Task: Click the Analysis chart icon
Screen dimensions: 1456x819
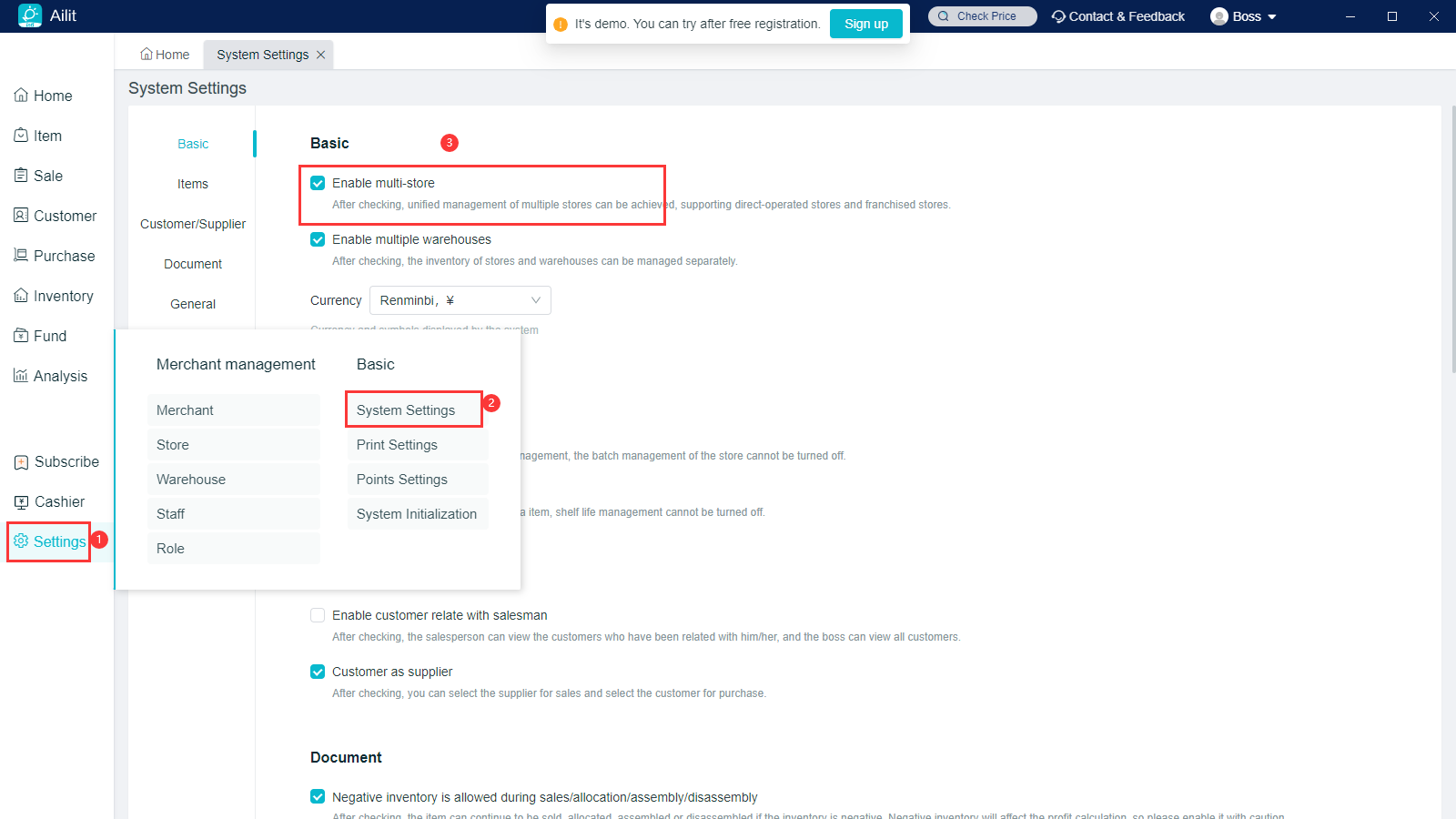Action: pyautogui.click(x=21, y=376)
